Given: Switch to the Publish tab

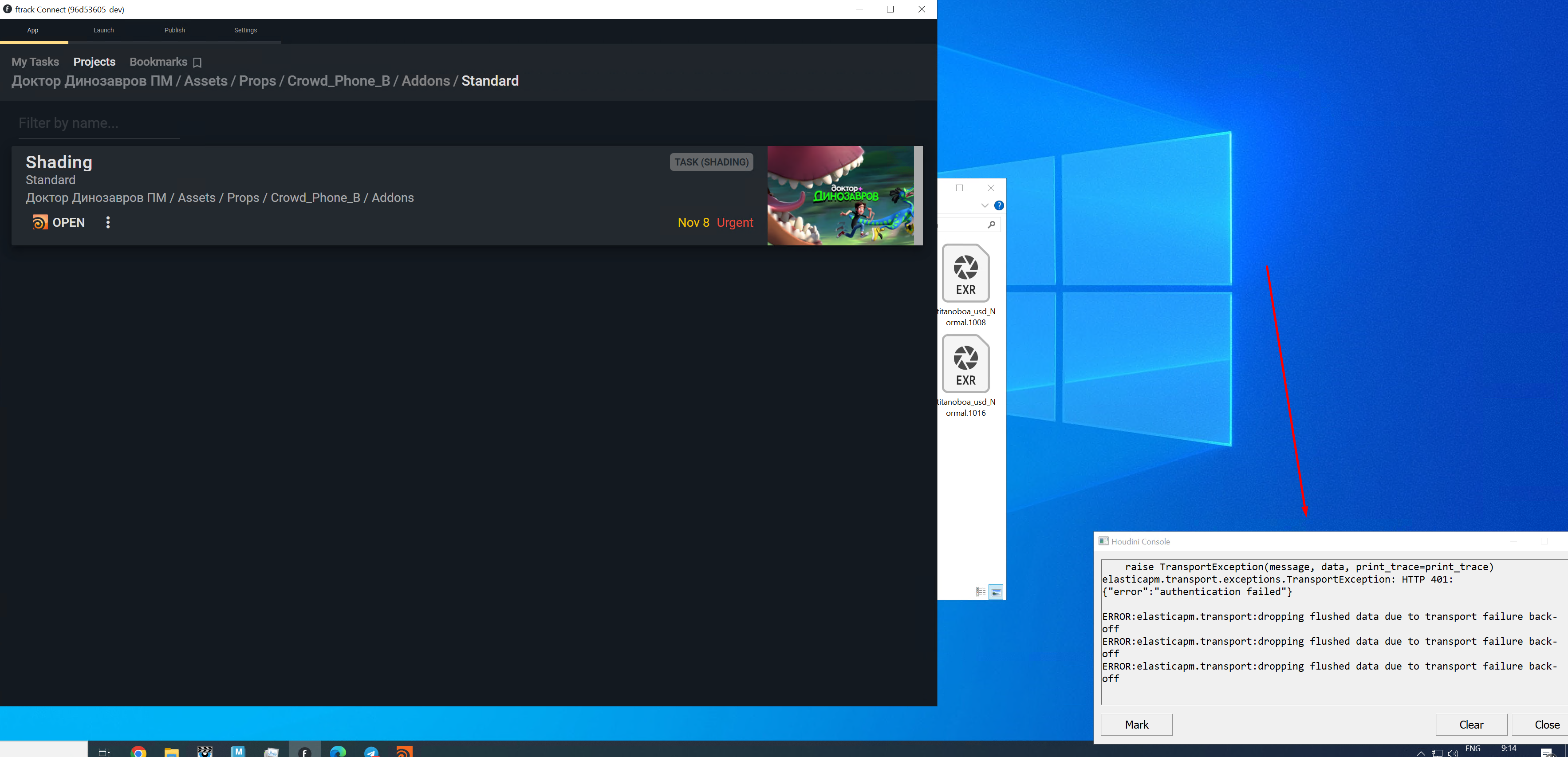Looking at the screenshot, I should coord(175,31).
